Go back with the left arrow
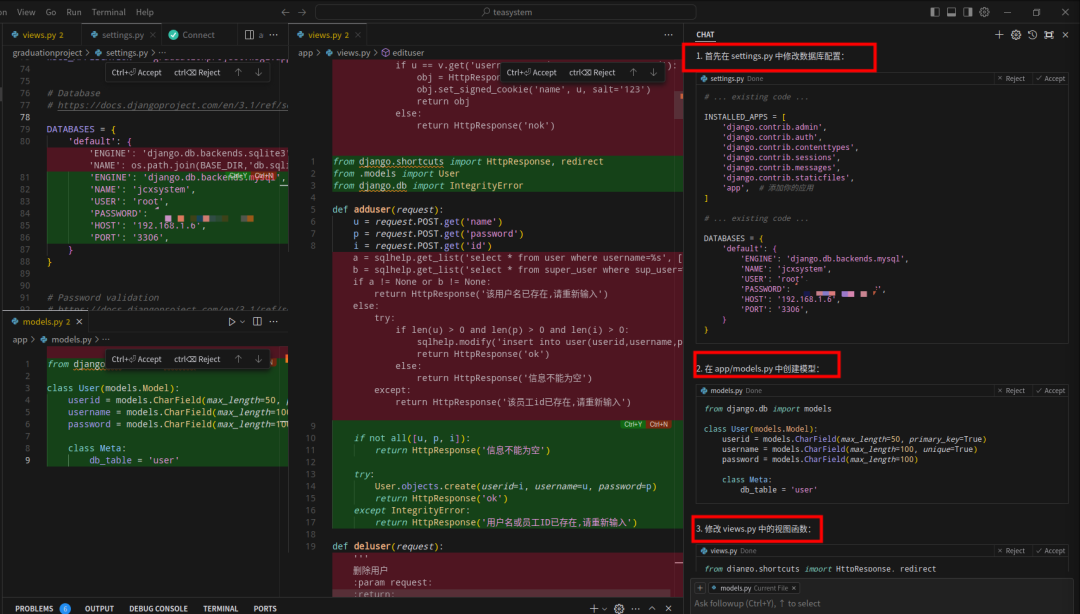Viewport: 1080px width, 614px height. coord(285,12)
